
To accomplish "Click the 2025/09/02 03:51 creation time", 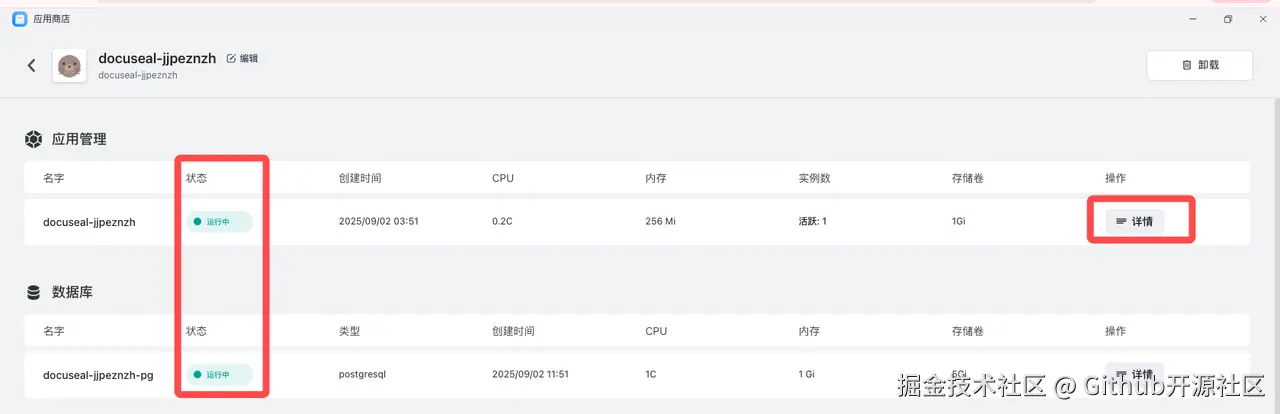I will coord(378,222).
